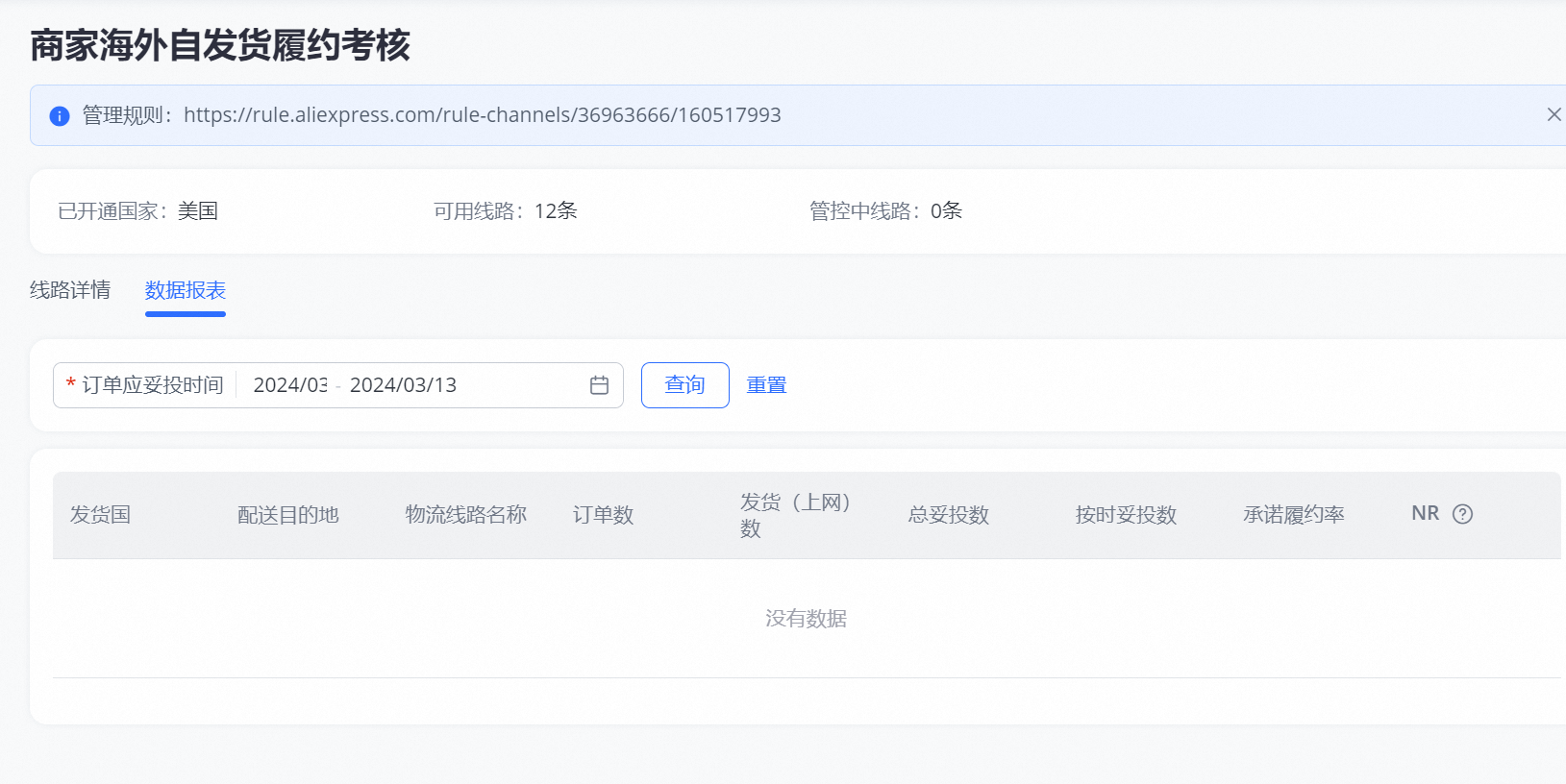The height and width of the screenshot is (784, 1566).
Task: Click the 商家海外自发货履约考核 page title
Action: [x=220, y=45]
